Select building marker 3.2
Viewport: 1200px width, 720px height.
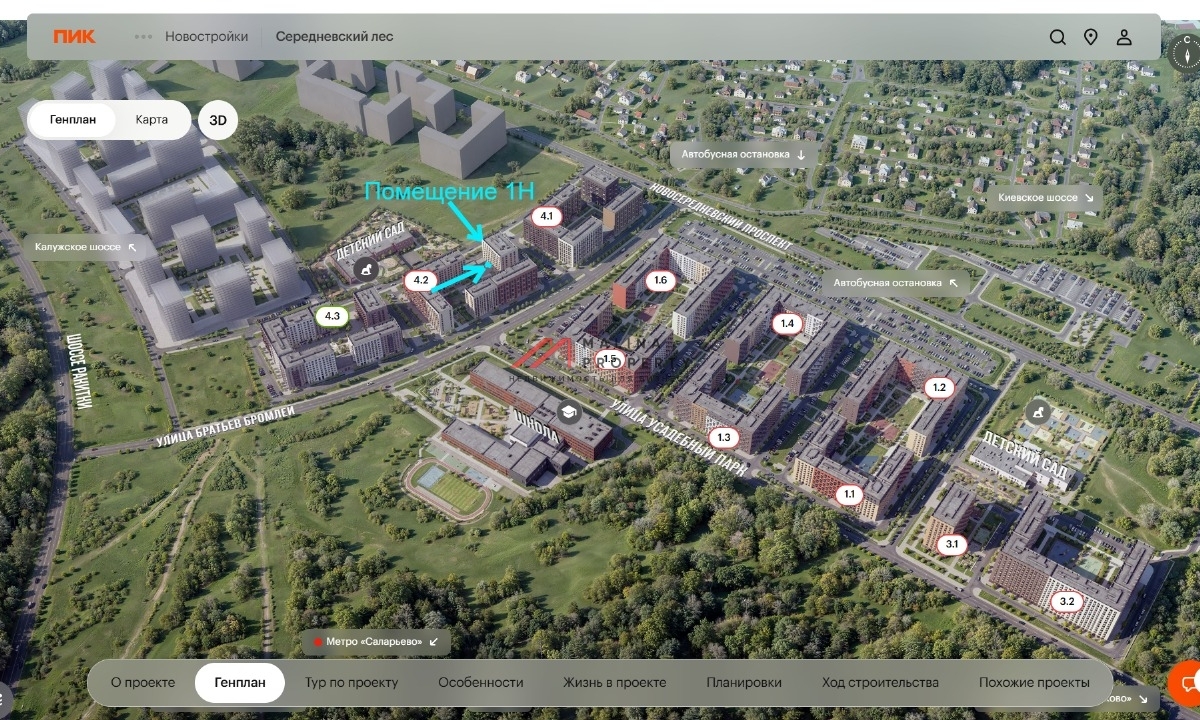1067,601
